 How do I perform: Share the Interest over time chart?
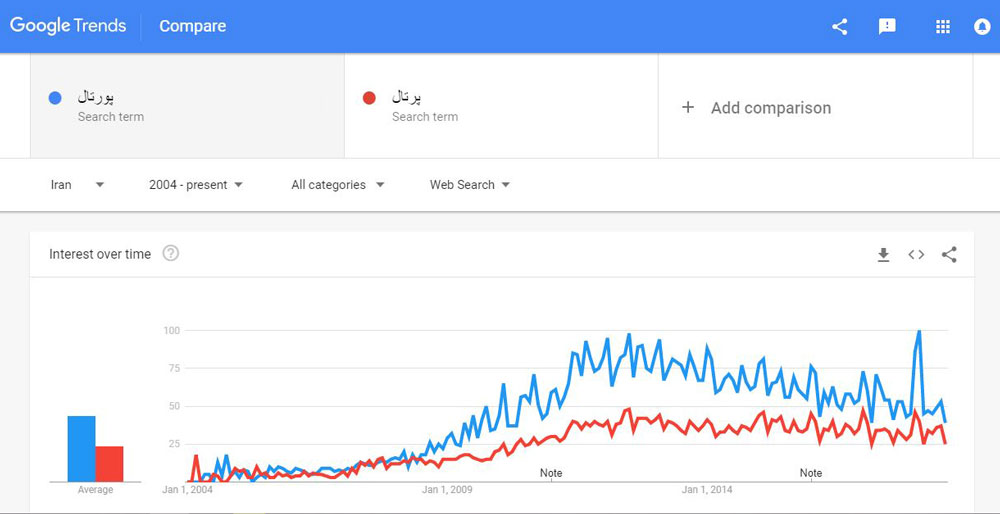click(x=949, y=255)
